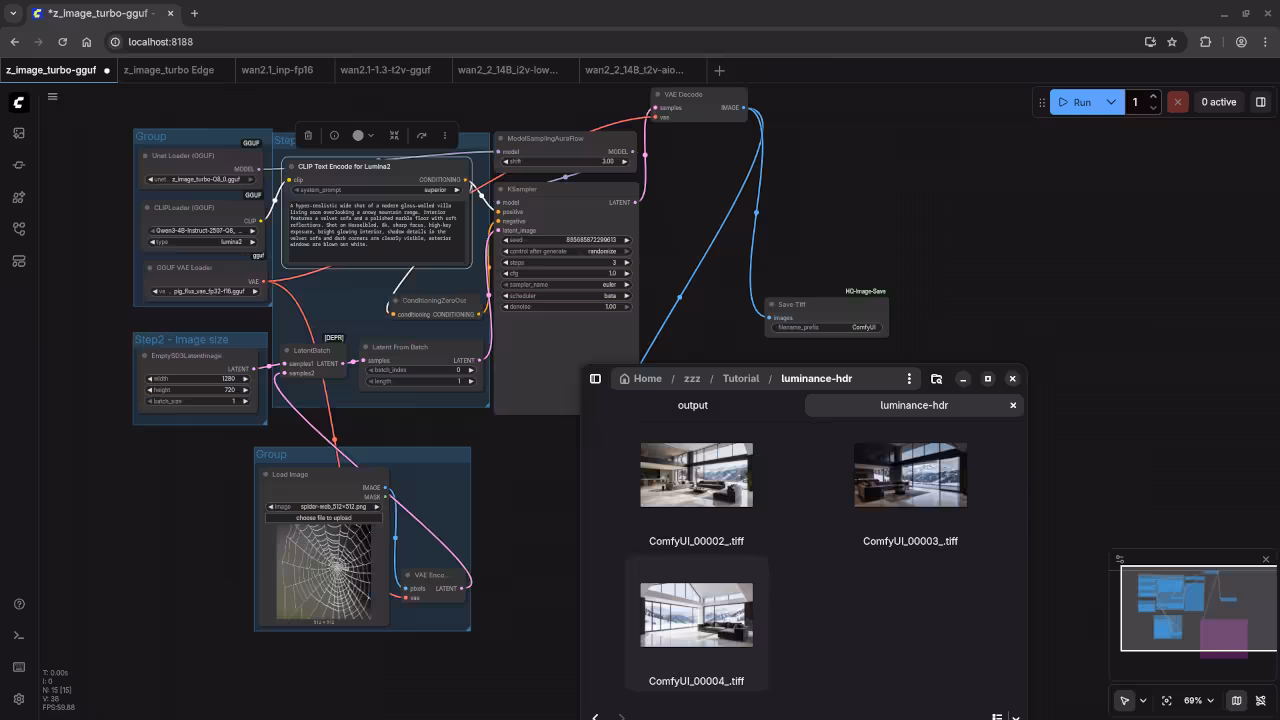The image size is (1280, 720).
Task: Toggle the right side panel in ComfyUI
Action: tap(1260, 102)
